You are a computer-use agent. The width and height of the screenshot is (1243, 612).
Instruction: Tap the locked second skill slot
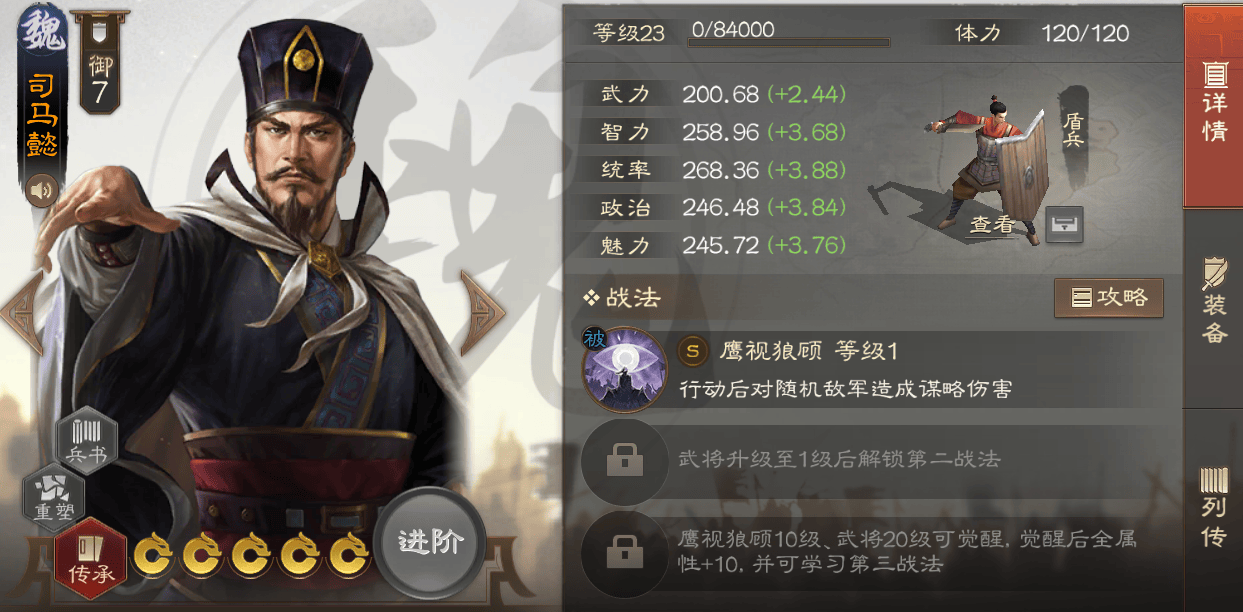tap(625, 461)
